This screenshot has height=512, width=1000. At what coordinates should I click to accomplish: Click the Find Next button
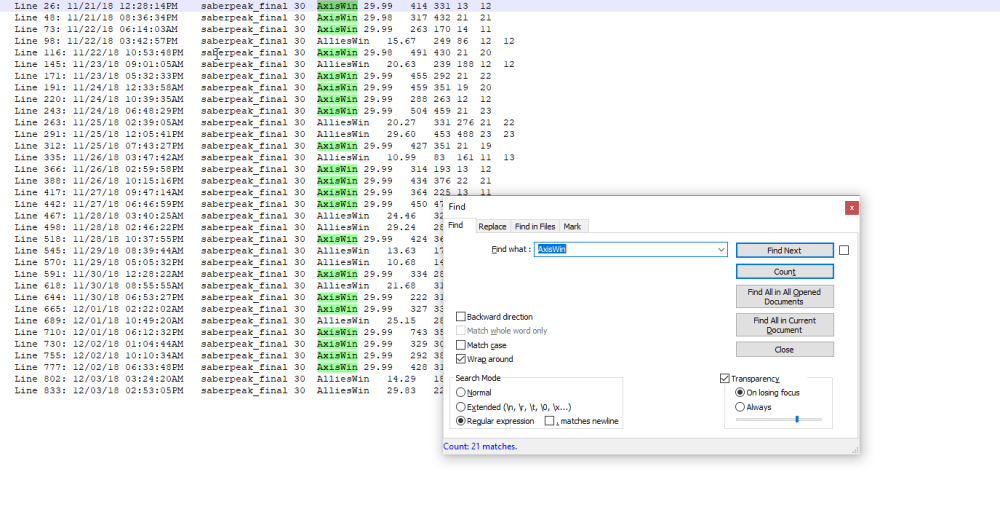[x=784, y=251]
